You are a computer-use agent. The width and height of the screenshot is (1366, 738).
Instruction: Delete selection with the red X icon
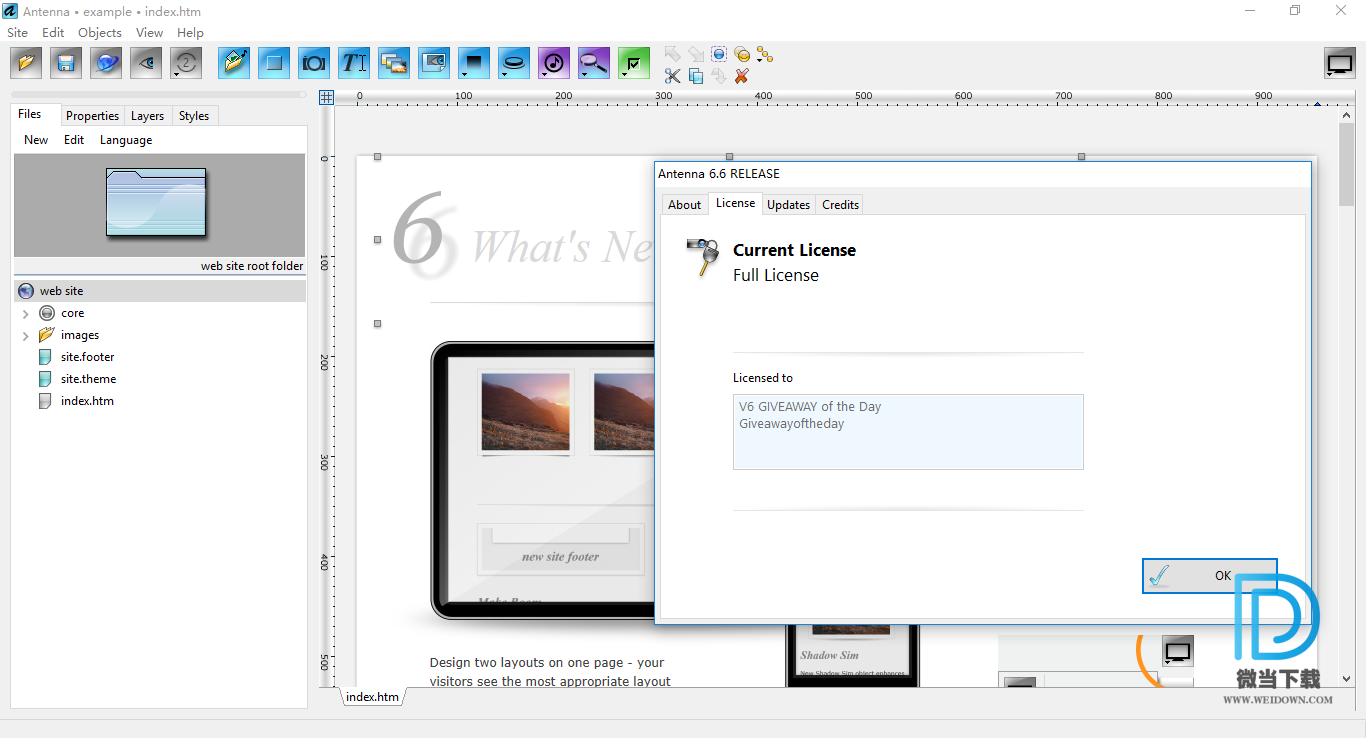pos(742,76)
